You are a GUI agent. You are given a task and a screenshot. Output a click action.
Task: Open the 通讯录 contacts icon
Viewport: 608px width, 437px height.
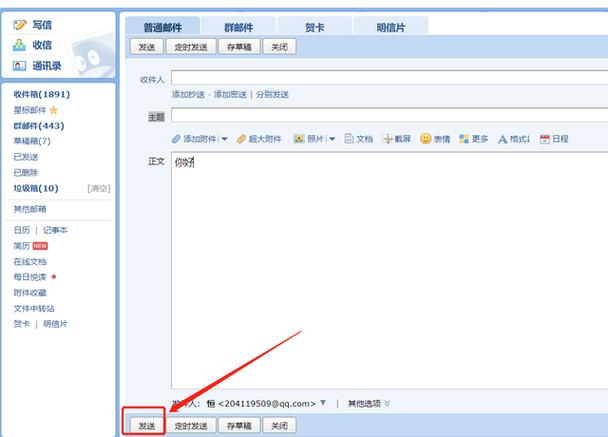coord(19,66)
